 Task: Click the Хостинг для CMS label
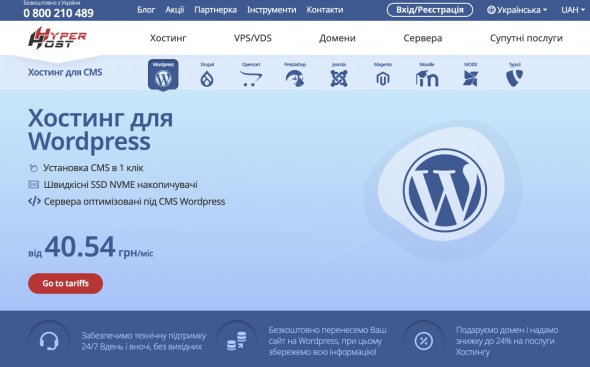coord(65,72)
